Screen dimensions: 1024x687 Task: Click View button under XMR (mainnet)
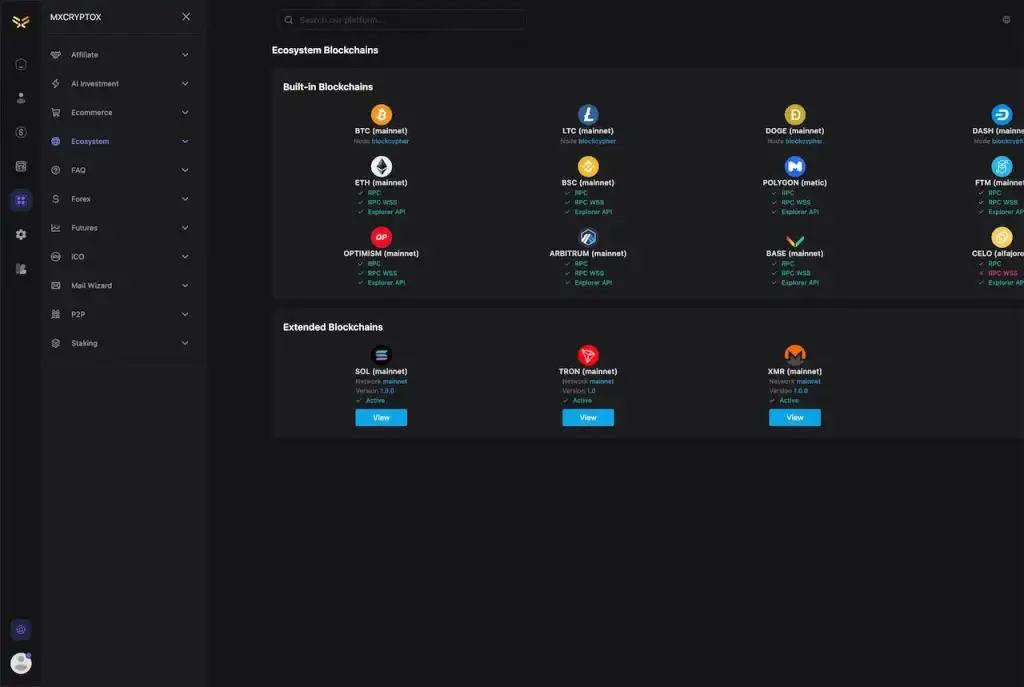[795, 417]
